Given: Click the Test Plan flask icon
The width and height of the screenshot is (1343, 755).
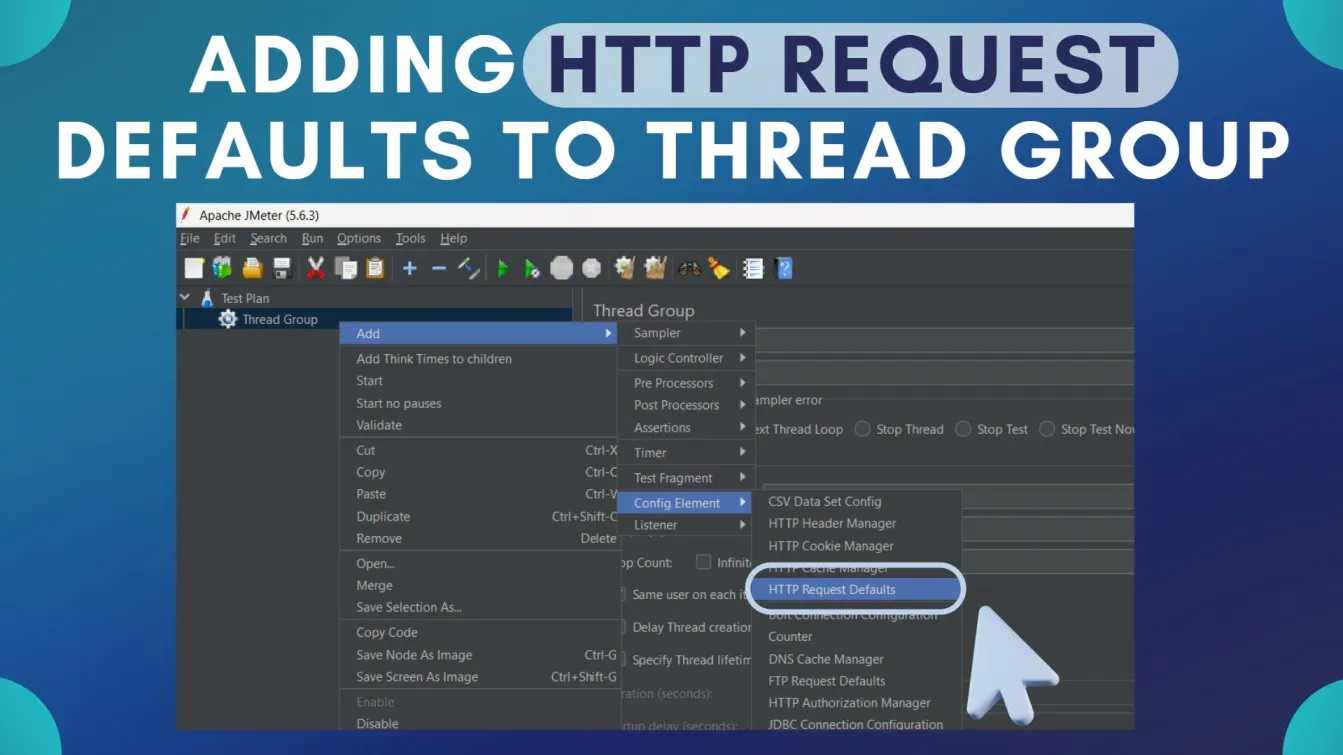Looking at the screenshot, I should pos(208,298).
